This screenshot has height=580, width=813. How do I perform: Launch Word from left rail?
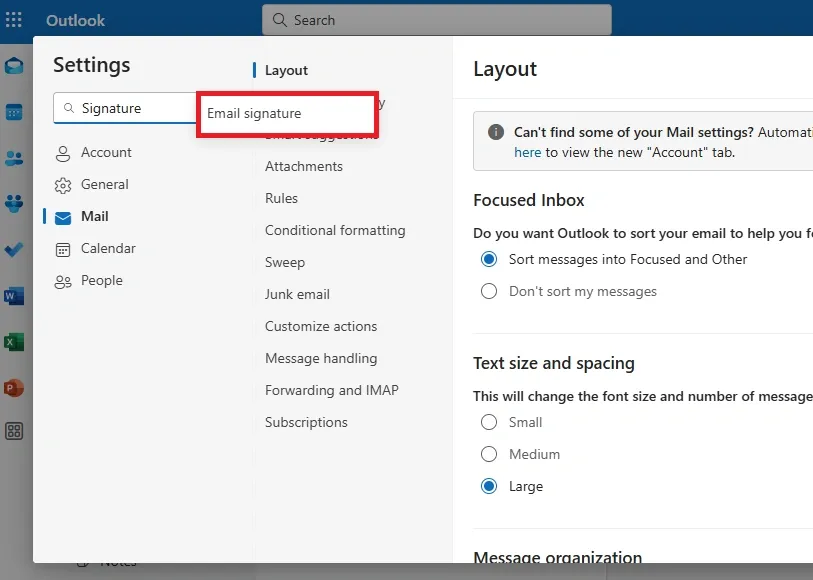coord(14,296)
